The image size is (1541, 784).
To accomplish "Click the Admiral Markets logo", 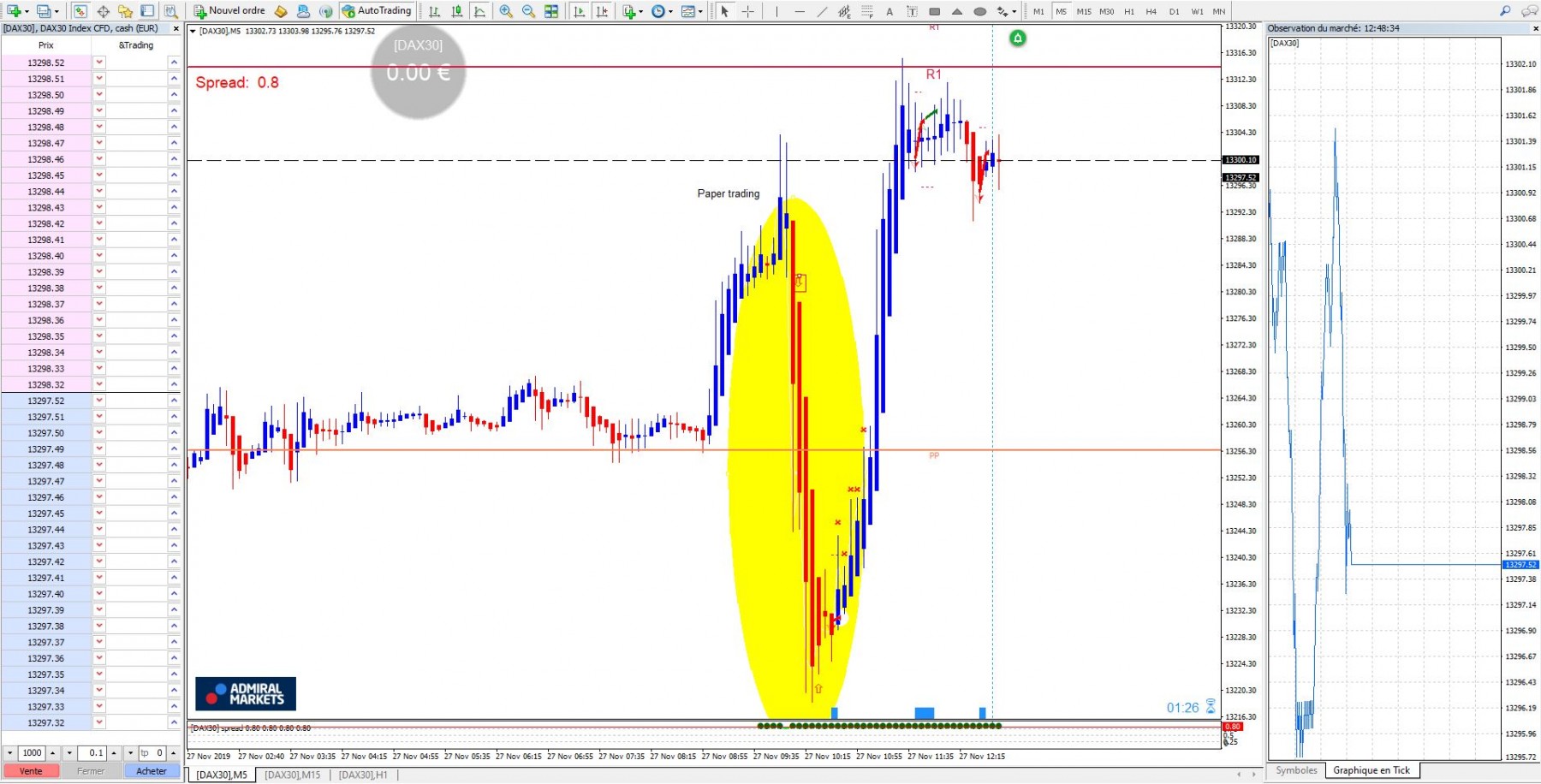I will pos(246,694).
